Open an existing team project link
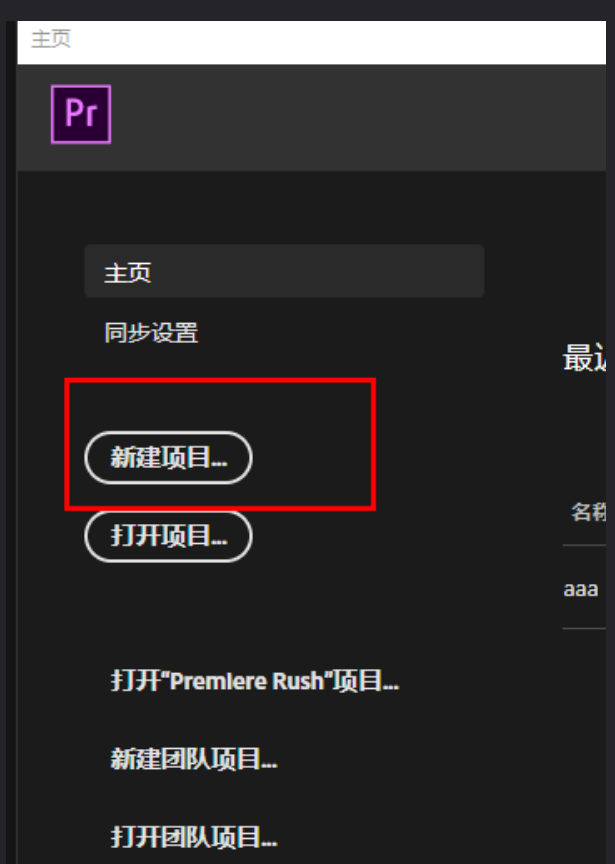Screen dimensions: 615x864 pos(193,838)
